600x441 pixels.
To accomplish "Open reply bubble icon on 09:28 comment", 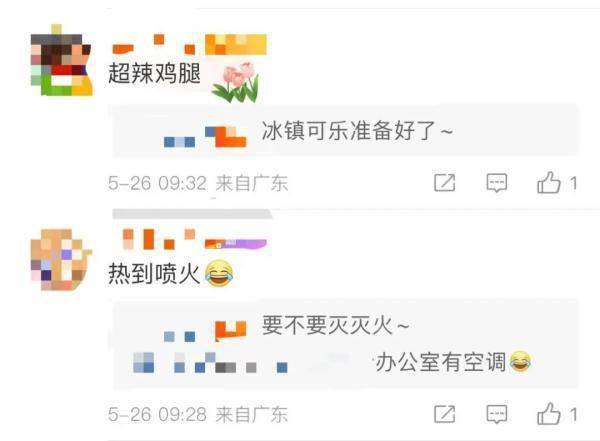I will tap(496, 414).
